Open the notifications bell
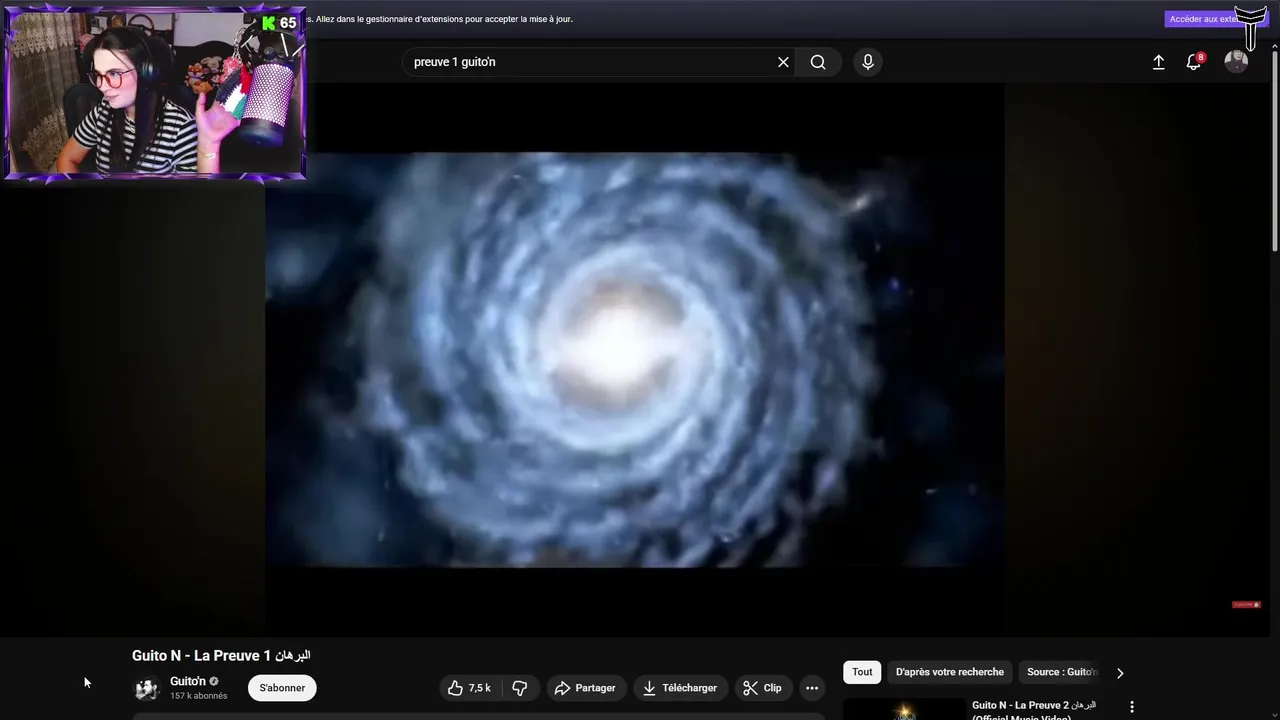The image size is (1280, 720). (1193, 62)
